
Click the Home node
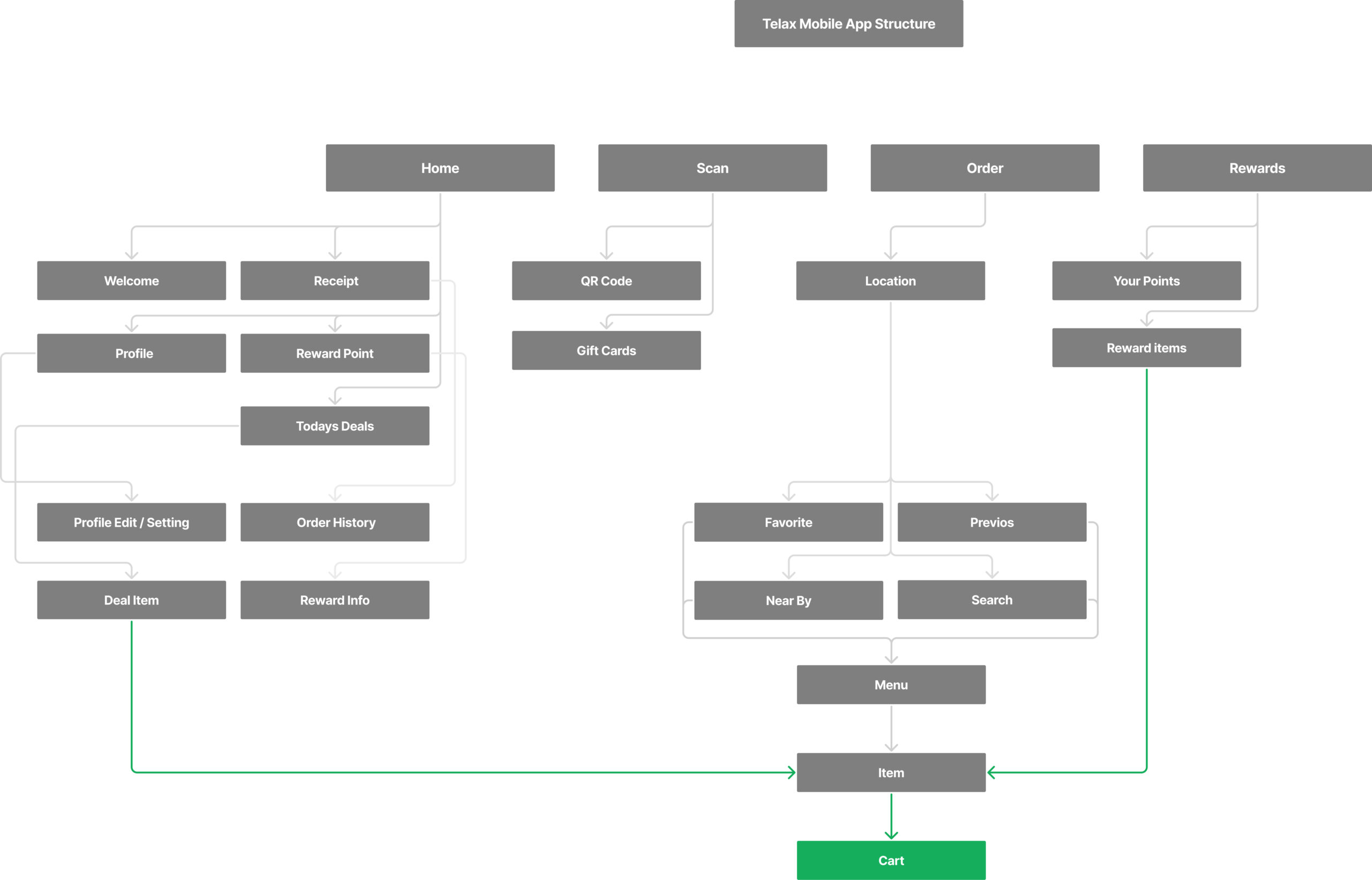[x=440, y=168]
